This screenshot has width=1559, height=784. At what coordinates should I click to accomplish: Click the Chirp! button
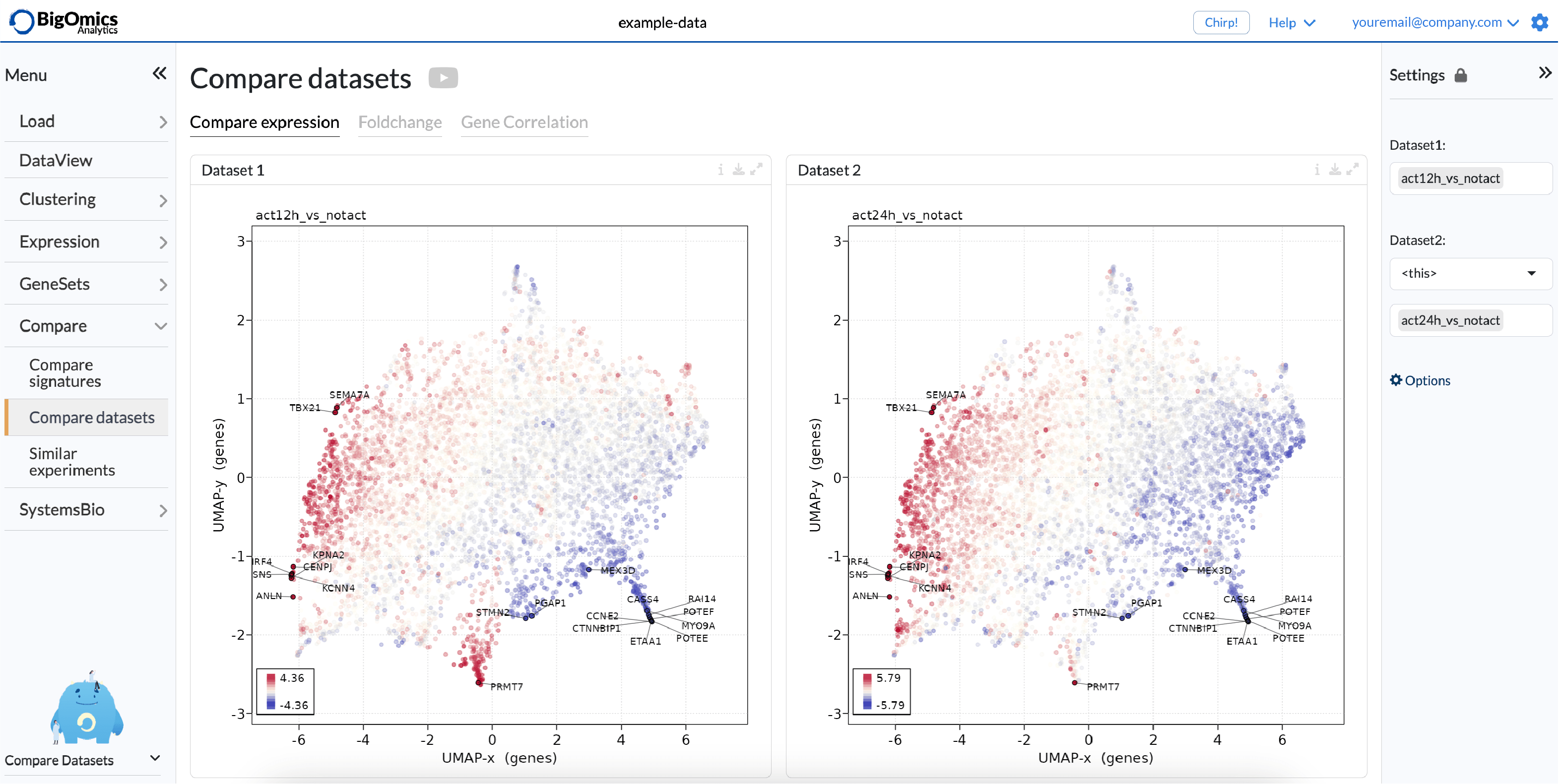(x=1221, y=22)
